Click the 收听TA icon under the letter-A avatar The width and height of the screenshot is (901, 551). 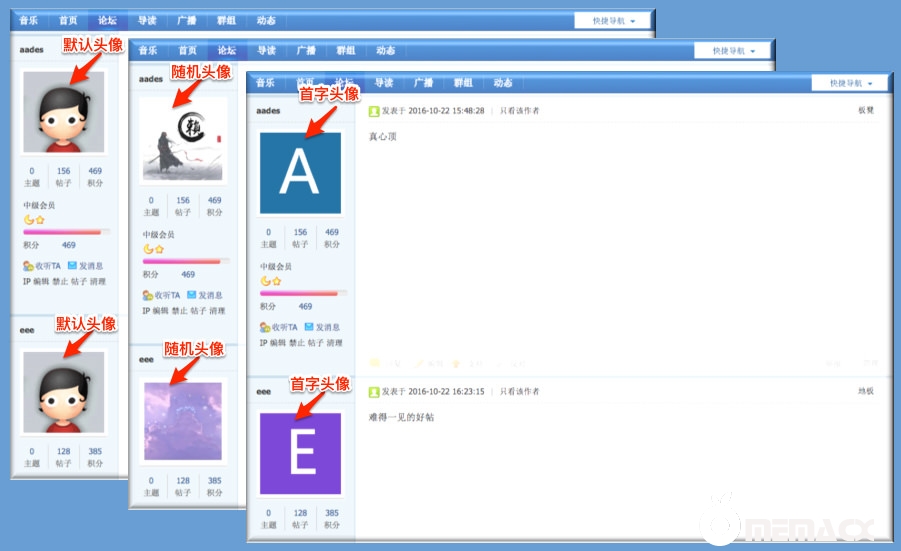pyautogui.click(x=265, y=327)
